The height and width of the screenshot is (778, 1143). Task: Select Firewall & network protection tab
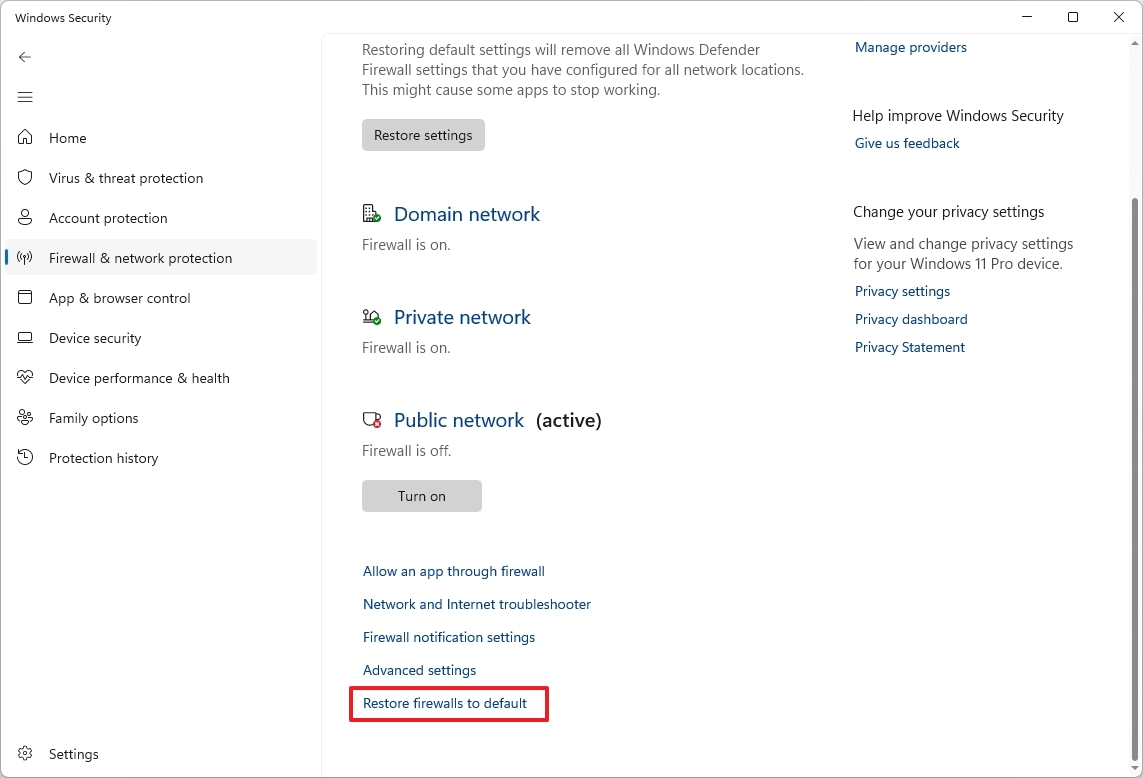(140, 258)
